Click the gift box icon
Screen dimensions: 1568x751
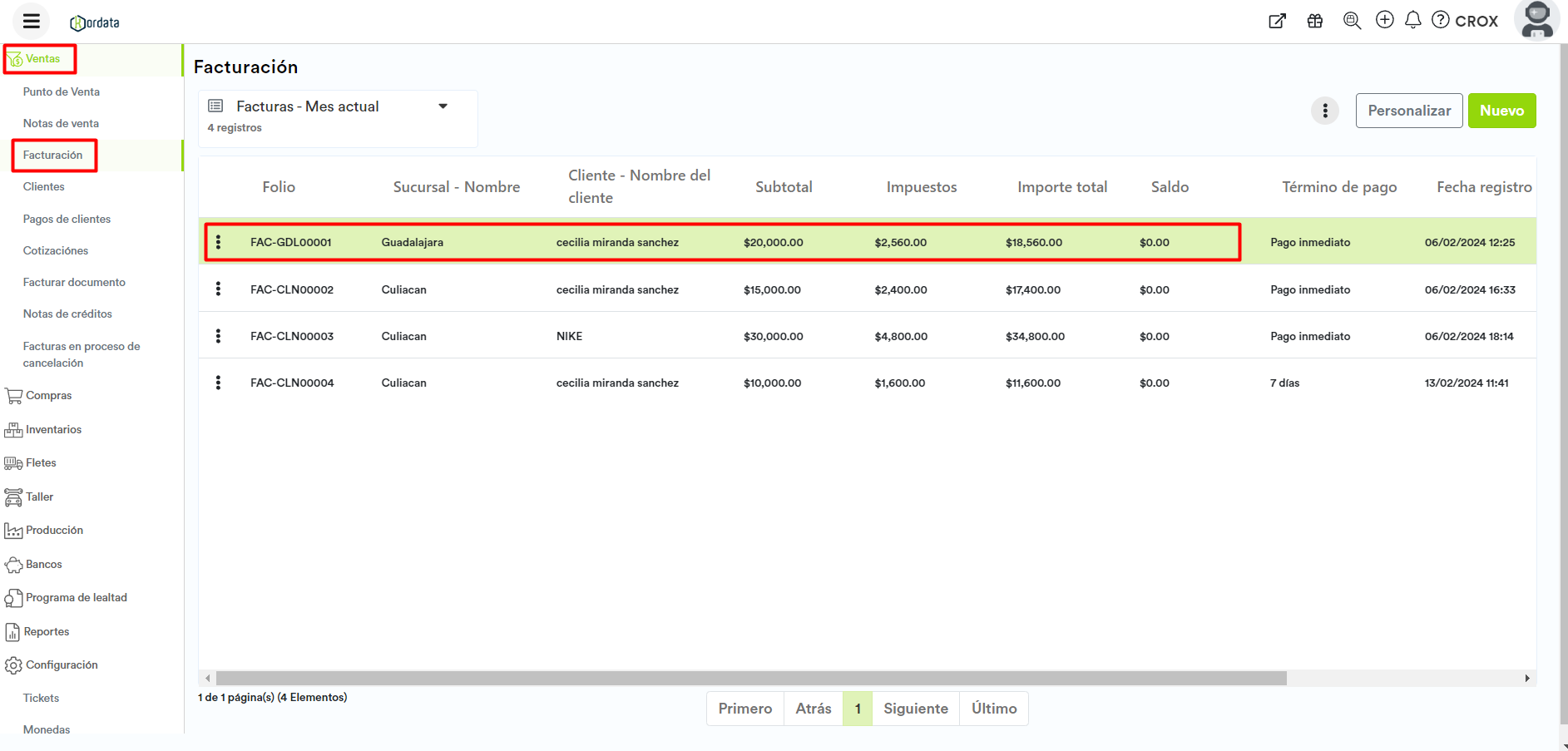coord(1315,21)
